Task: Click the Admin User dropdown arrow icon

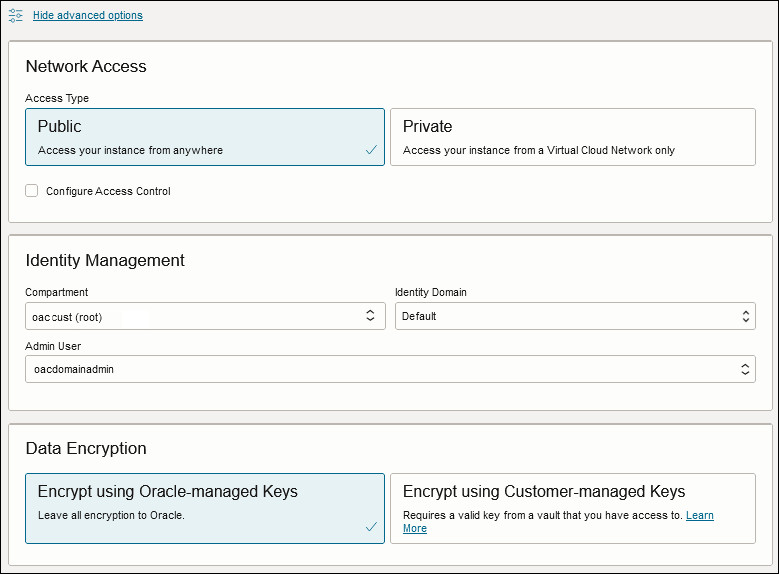Action: coord(746,369)
